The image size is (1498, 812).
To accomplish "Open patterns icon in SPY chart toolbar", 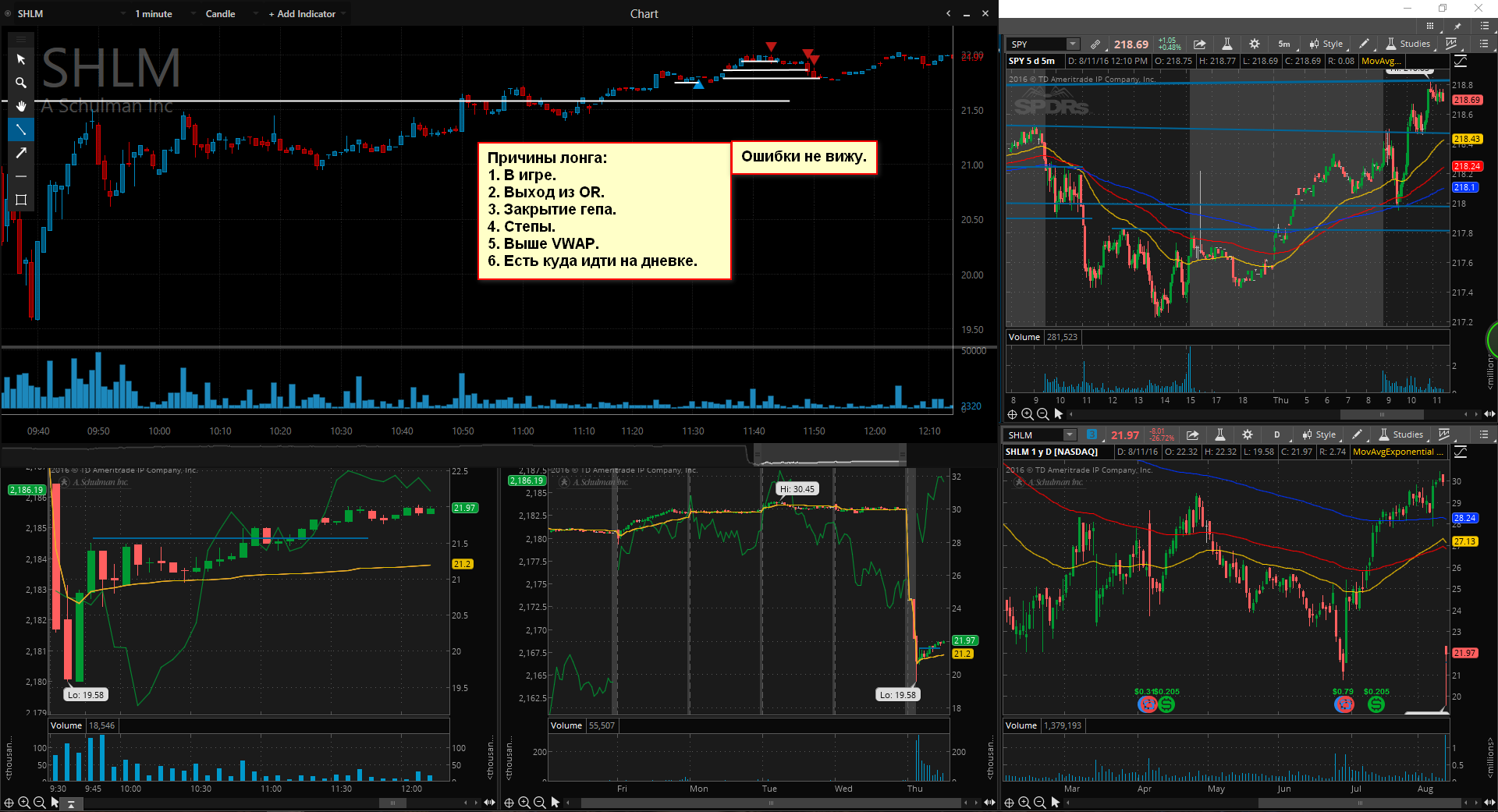I will click(1451, 44).
